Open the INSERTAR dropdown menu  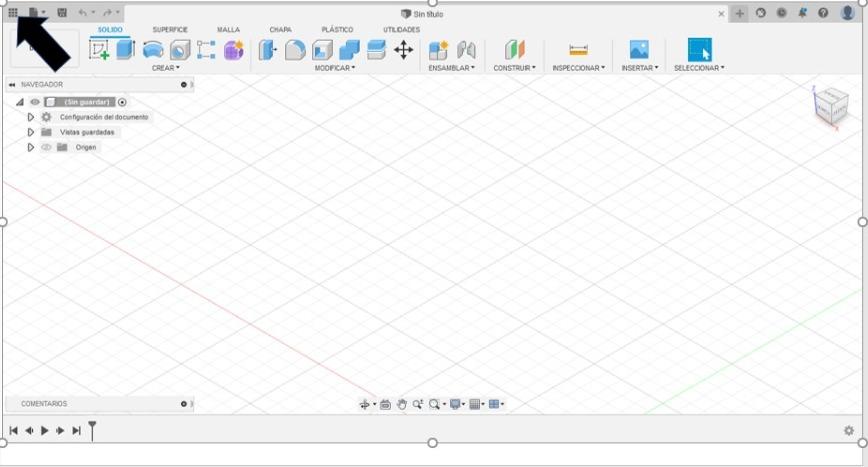coord(639,68)
